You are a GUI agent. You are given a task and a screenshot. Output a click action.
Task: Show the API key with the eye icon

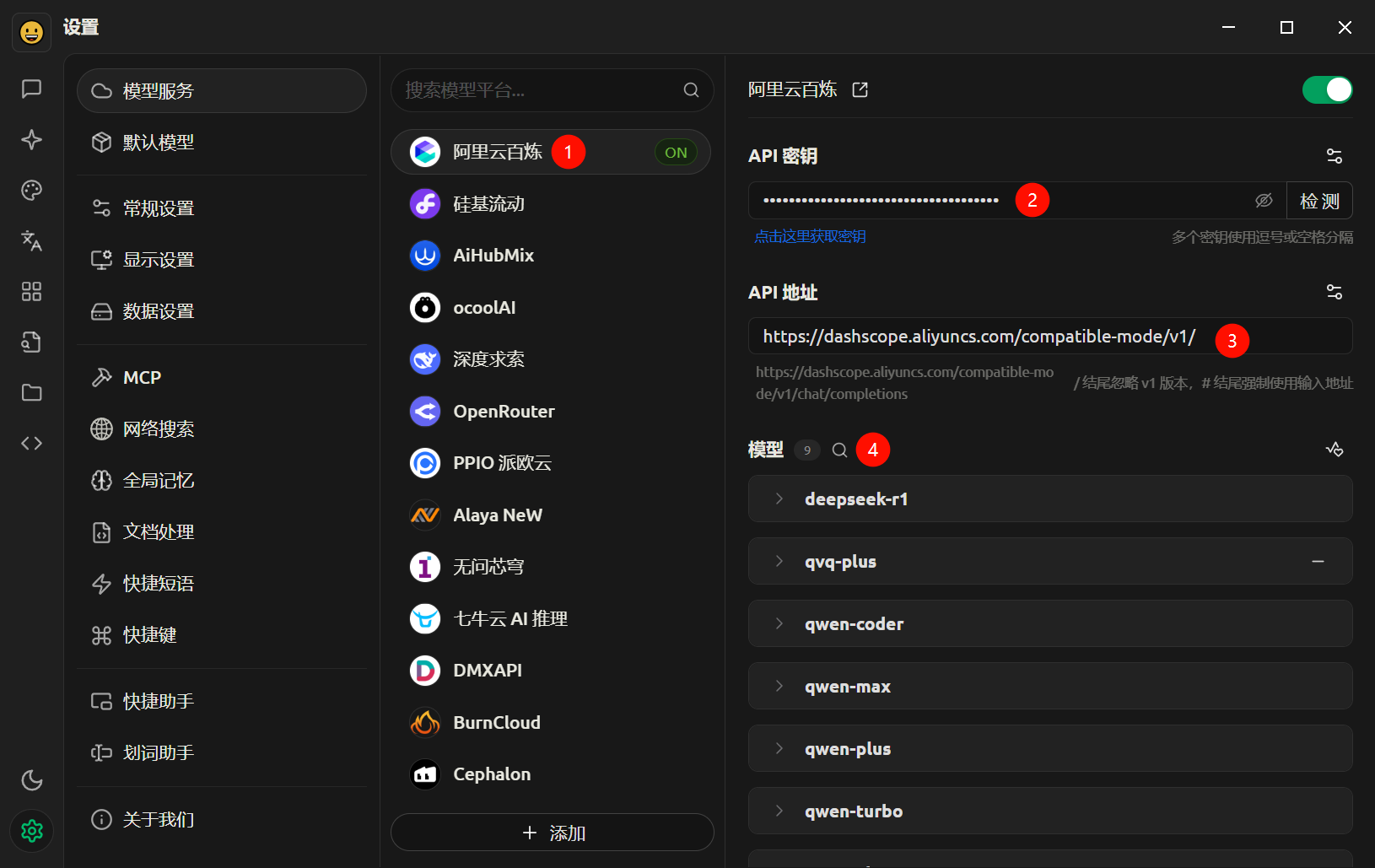(1264, 200)
